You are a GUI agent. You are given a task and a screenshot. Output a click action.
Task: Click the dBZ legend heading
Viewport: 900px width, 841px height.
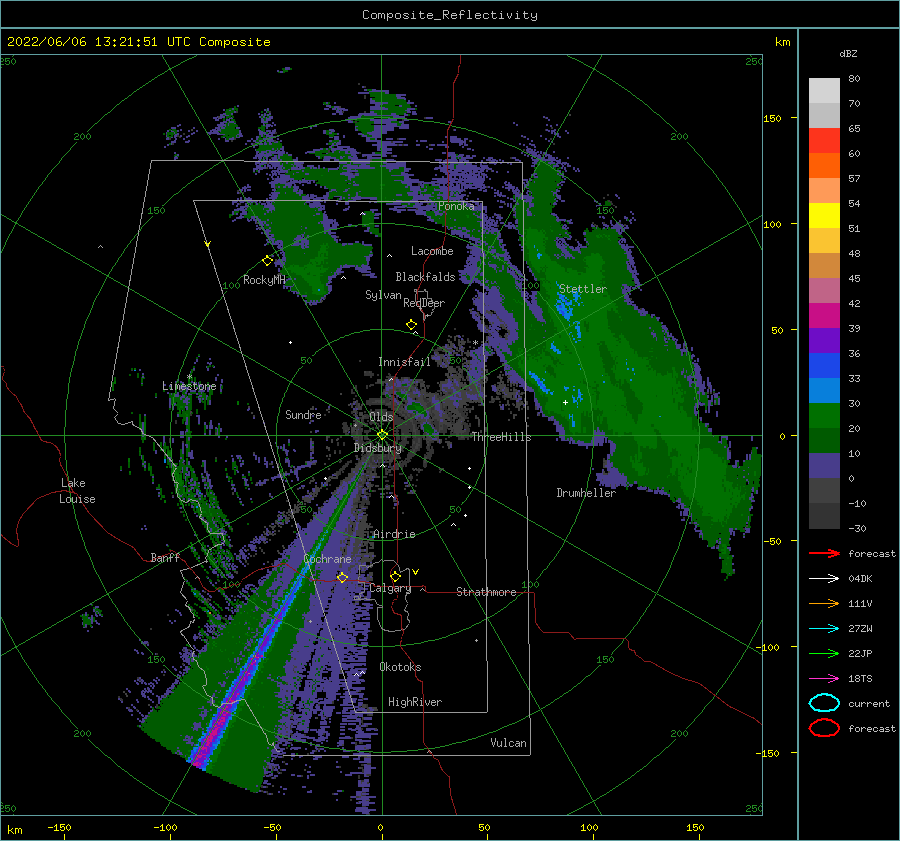coord(848,53)
